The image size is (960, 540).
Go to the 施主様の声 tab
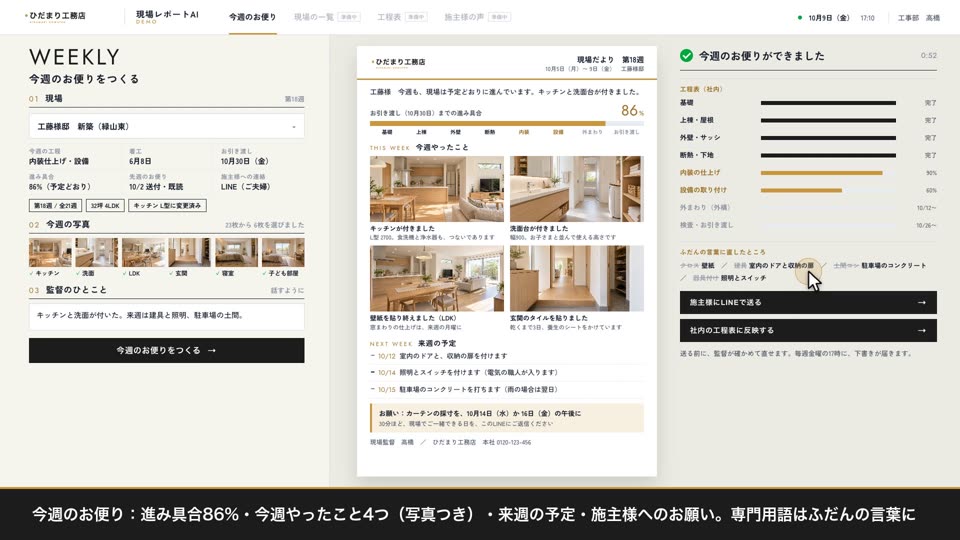point(478,17)
